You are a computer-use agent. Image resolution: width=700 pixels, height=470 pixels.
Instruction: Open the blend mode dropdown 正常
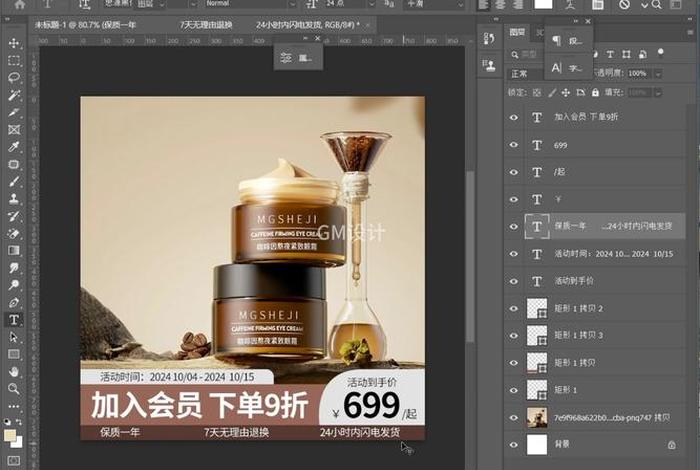[x=525, y=74]
